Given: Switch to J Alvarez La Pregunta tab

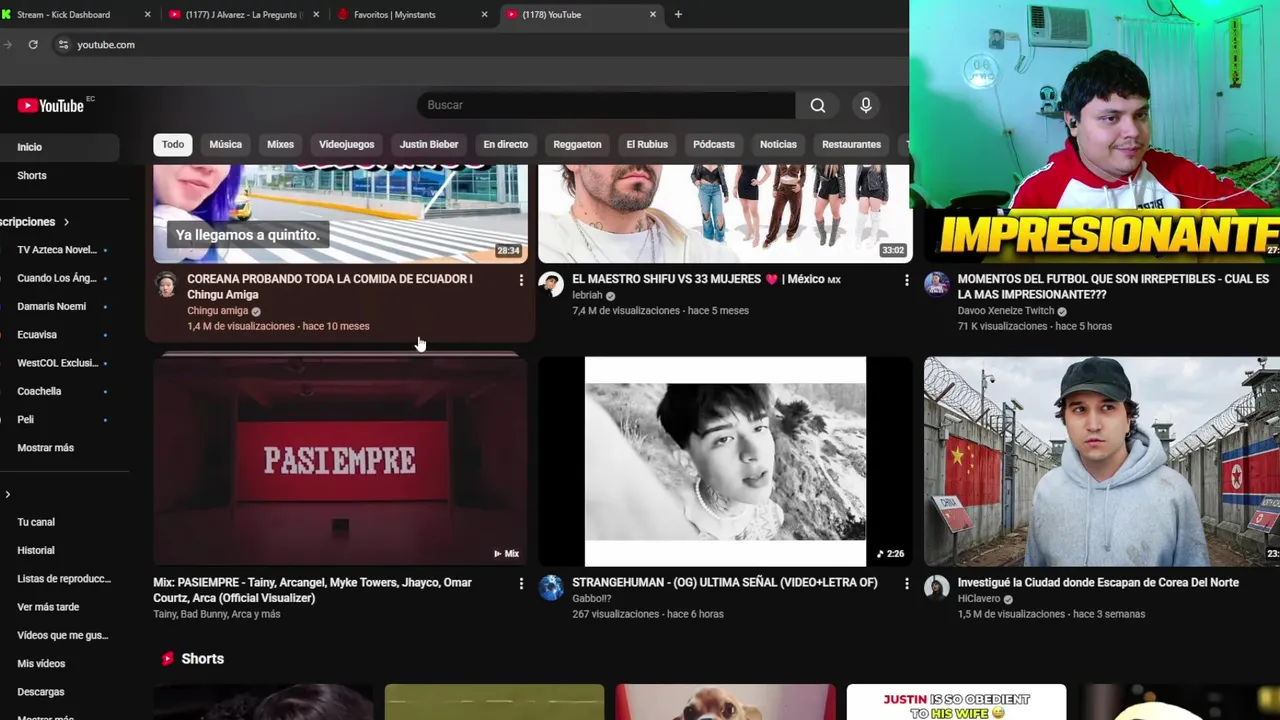Looking at the screenshot, I should (x=245, y=14).
